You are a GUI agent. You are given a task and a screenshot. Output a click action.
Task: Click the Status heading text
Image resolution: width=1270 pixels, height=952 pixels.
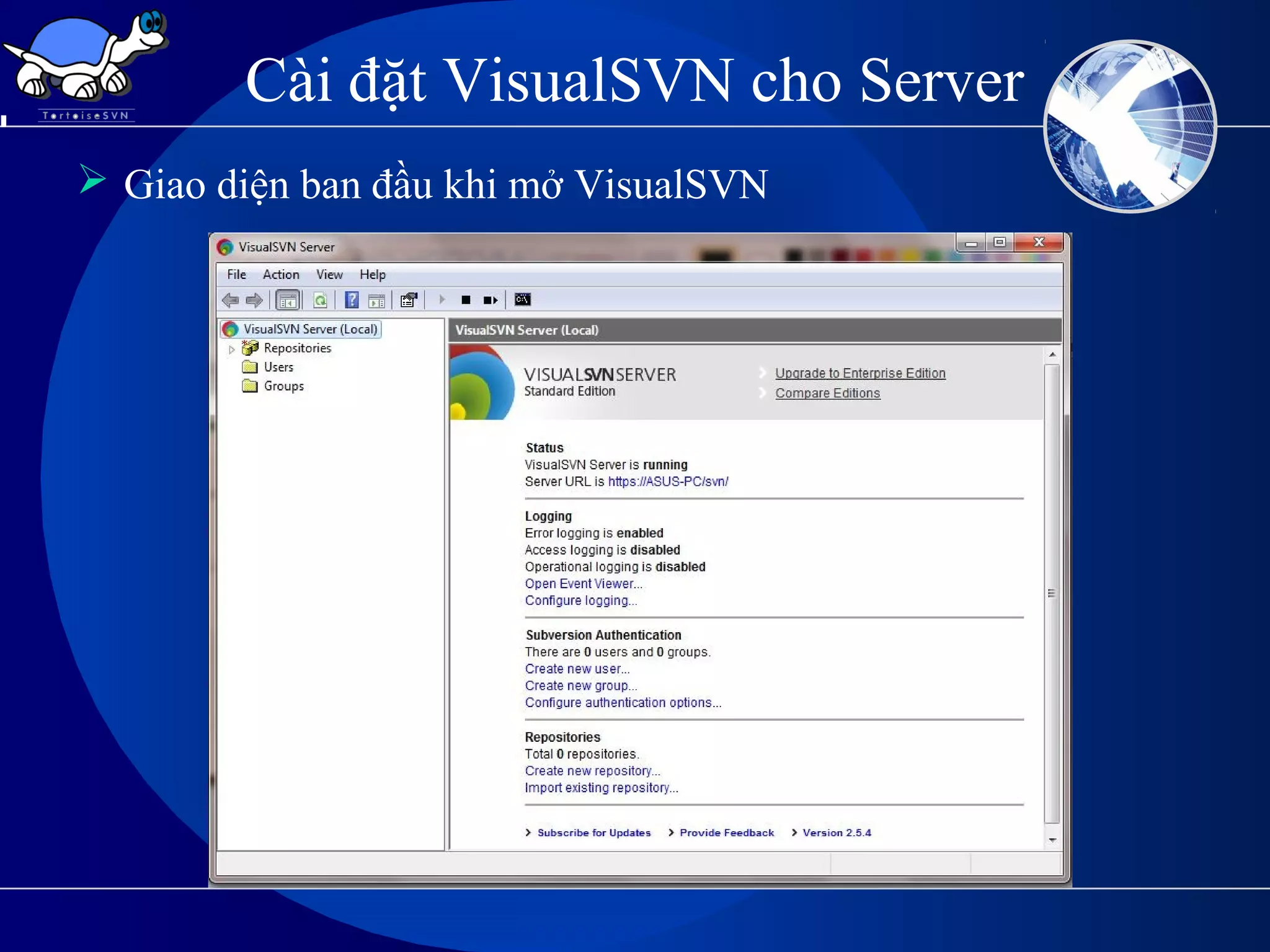pos(544,448)
